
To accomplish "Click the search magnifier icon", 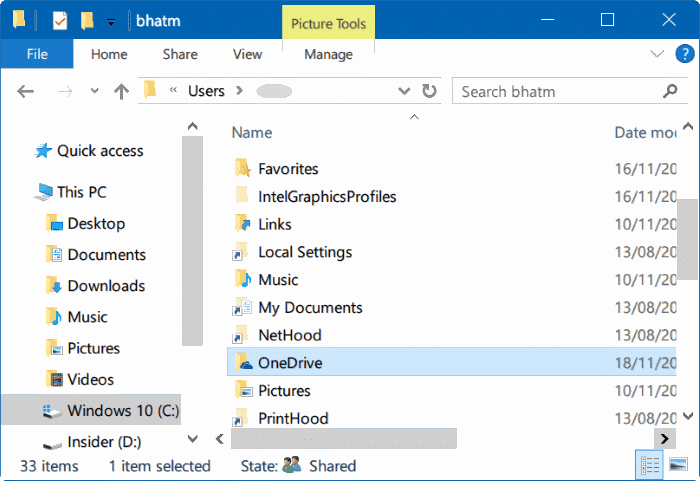I will tap(670, 91).
